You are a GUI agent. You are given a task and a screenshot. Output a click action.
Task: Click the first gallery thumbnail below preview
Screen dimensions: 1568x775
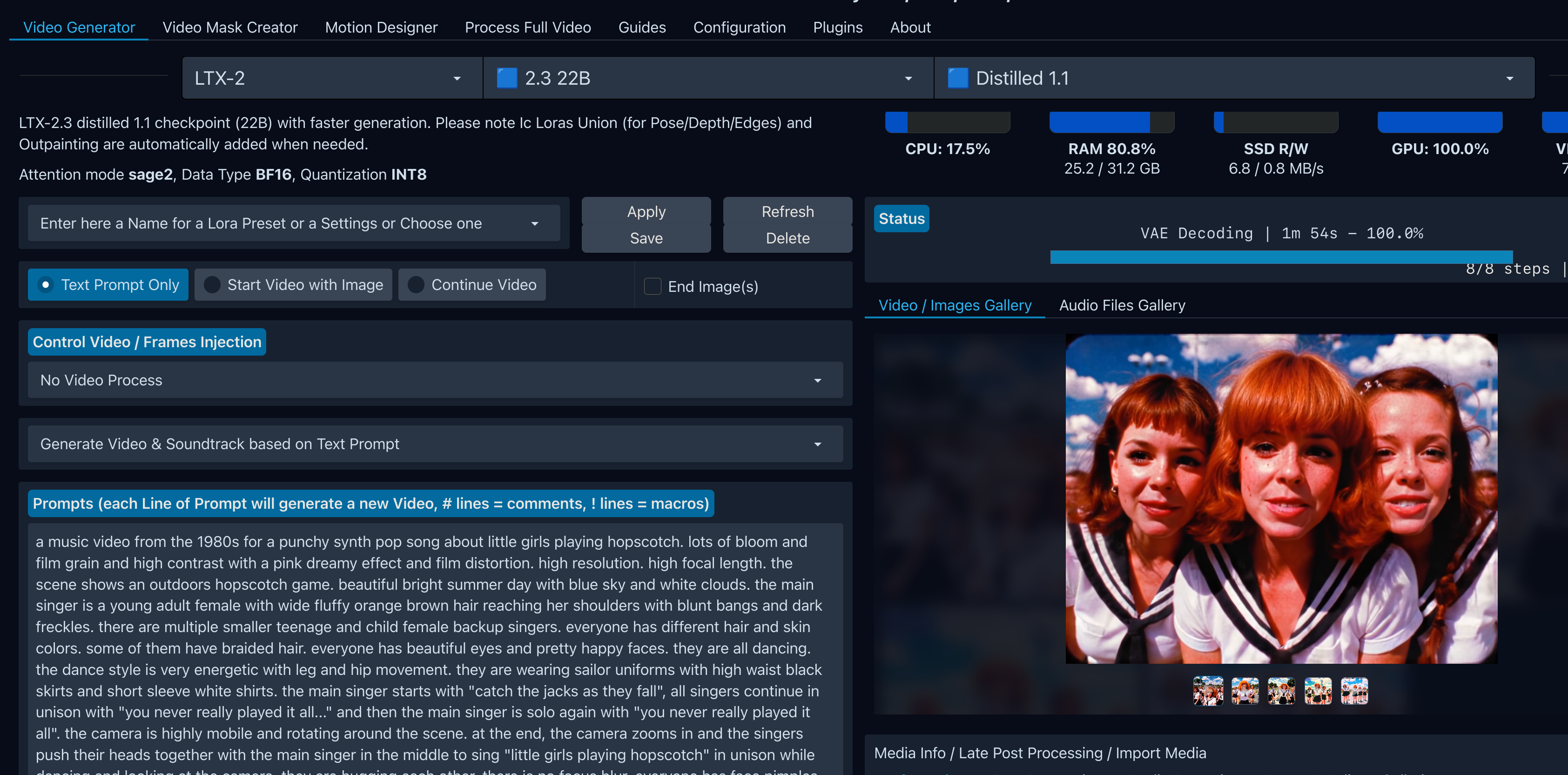click(1208, 691)
